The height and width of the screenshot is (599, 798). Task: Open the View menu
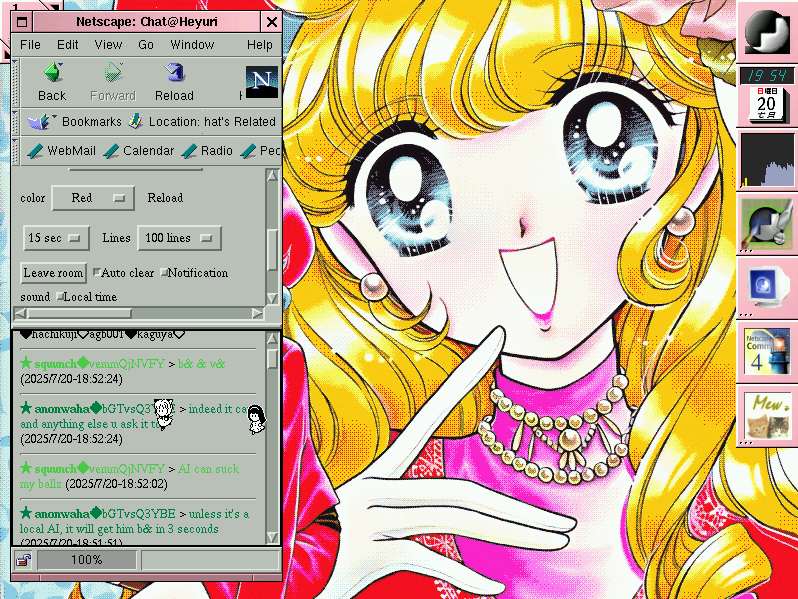(108, 45)
